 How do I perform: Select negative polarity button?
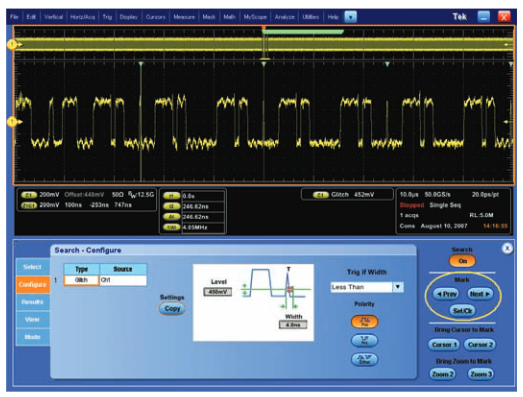click(365, 341)
